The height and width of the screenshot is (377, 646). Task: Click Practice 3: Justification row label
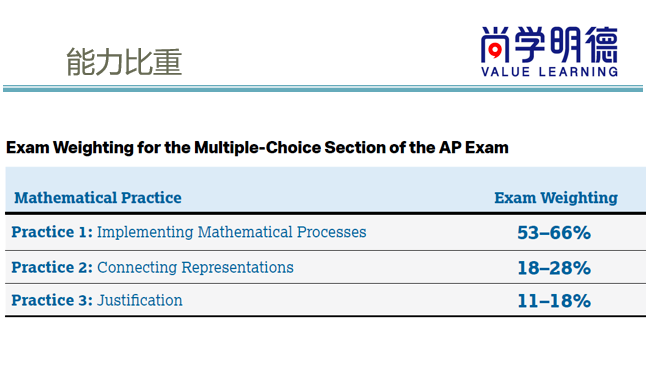97,300
